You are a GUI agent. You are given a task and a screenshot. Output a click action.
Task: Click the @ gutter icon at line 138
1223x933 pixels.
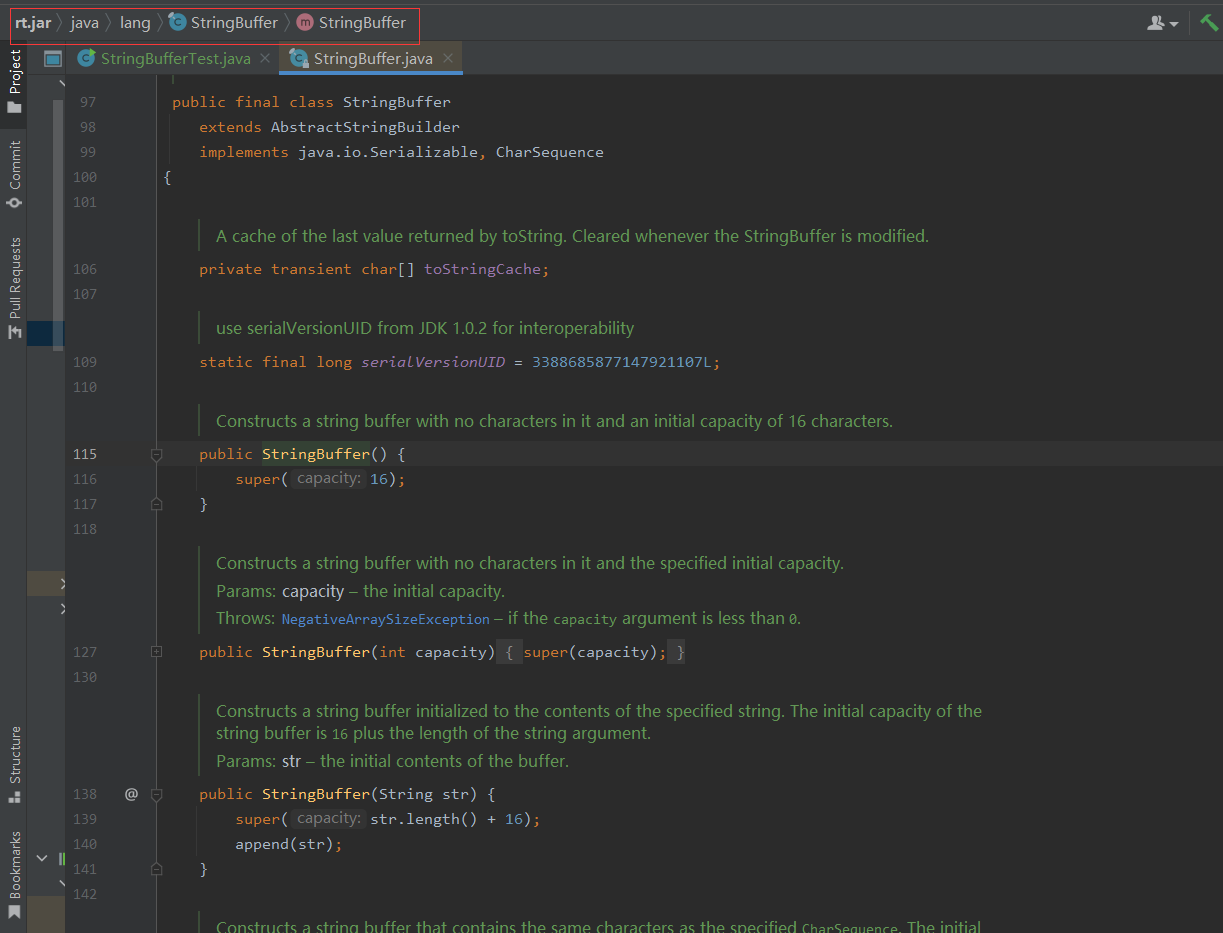pyautogui.click(x=131, y=794)
